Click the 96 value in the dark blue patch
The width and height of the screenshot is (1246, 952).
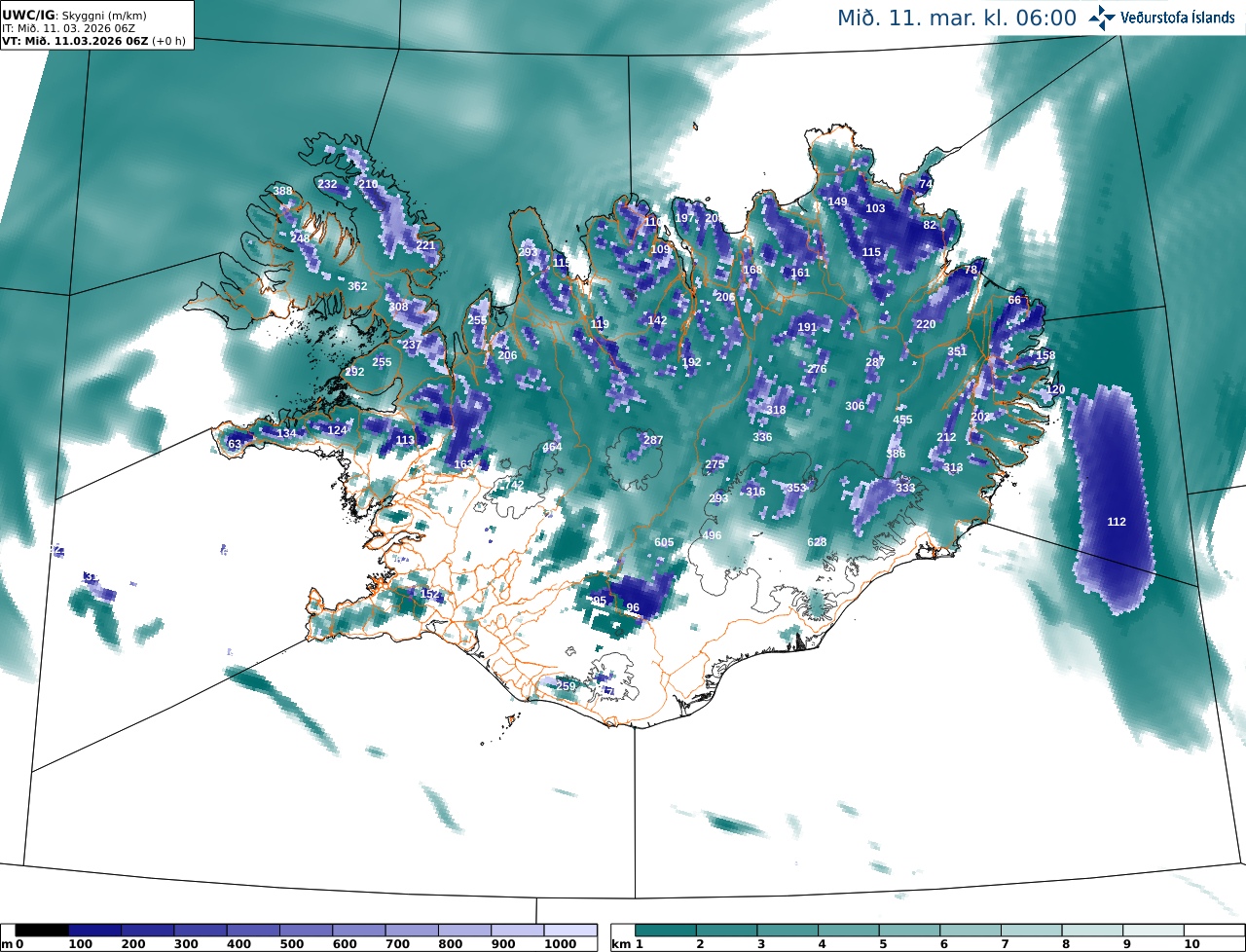click(633, 607)
